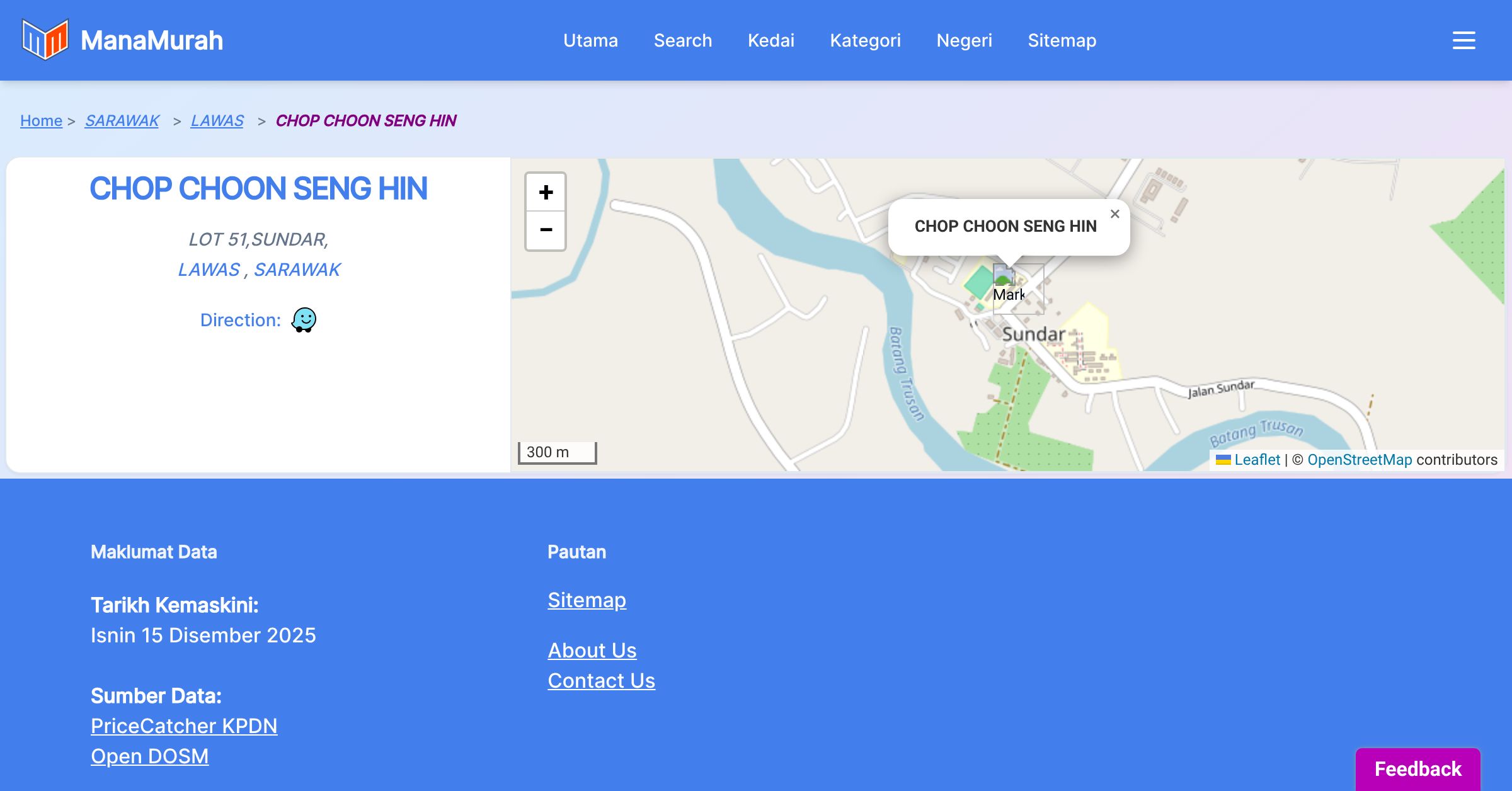Open PriceCatcher KPDN data source link
The width and height of the screenshot is (1512, 791).
pos(184,726)
